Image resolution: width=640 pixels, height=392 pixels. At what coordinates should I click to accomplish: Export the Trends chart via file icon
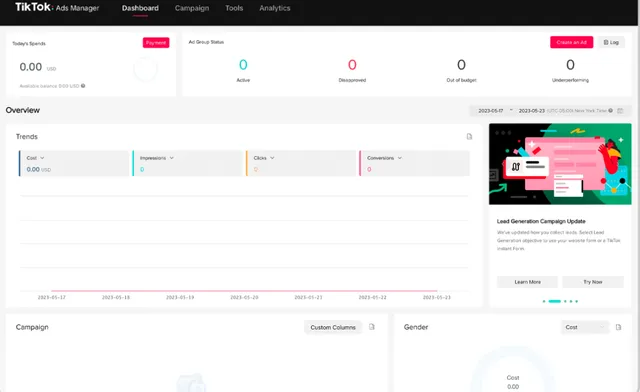pyautogui.click(x=469, y=136)
